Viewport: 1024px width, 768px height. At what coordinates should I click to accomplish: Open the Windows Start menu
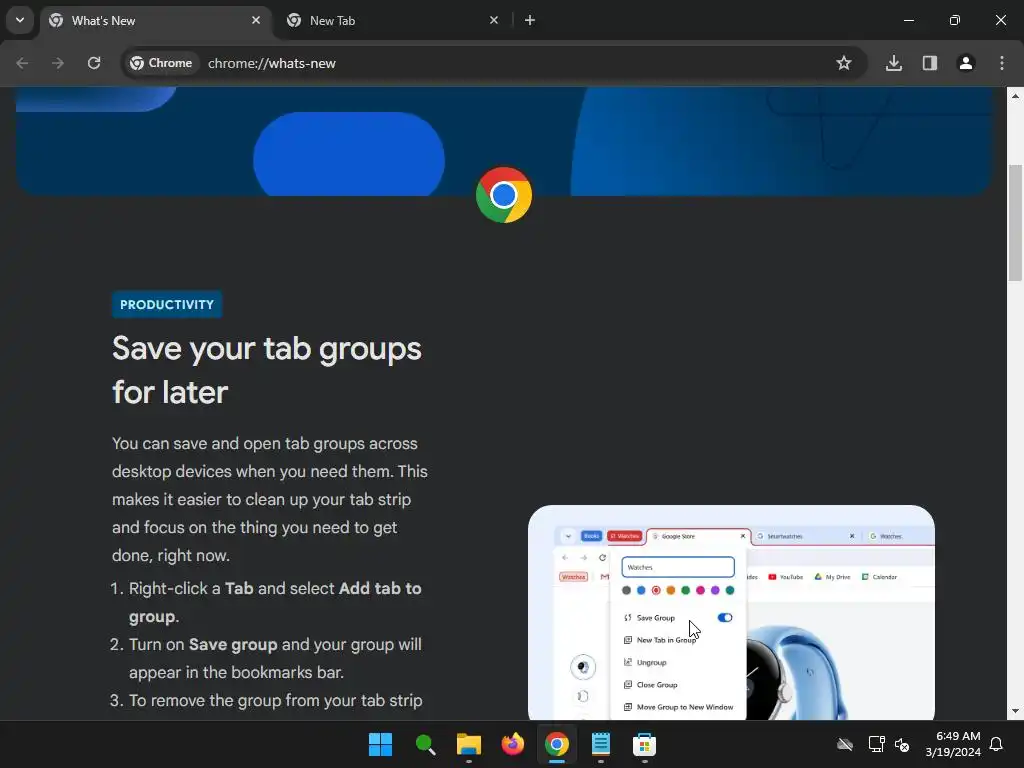coord(380,744)
